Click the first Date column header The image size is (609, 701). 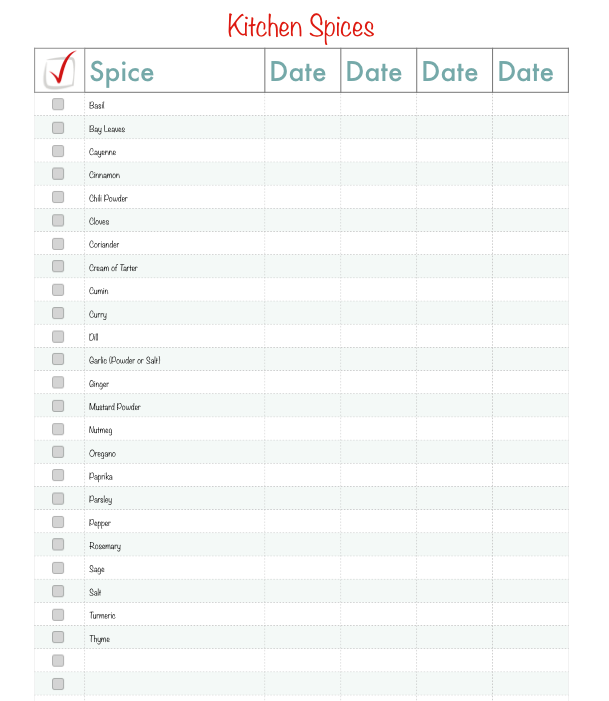298,72
